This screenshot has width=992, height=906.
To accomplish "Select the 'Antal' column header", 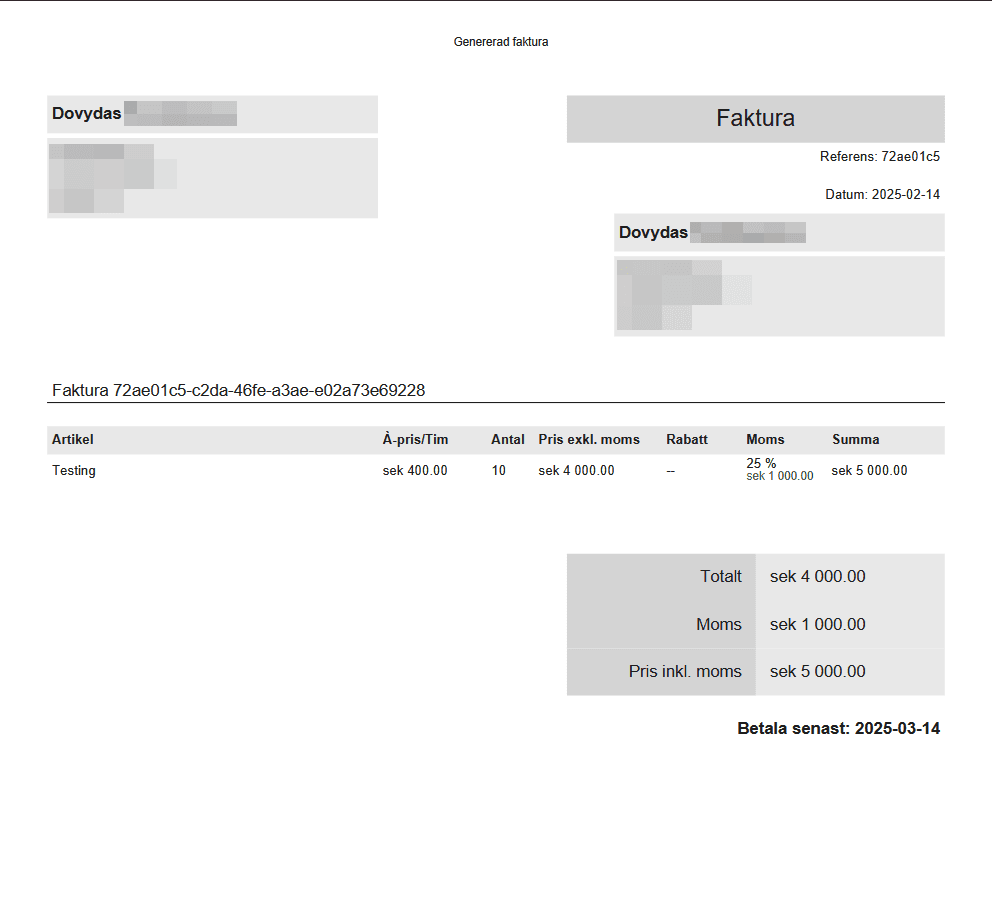I will 507,439.
